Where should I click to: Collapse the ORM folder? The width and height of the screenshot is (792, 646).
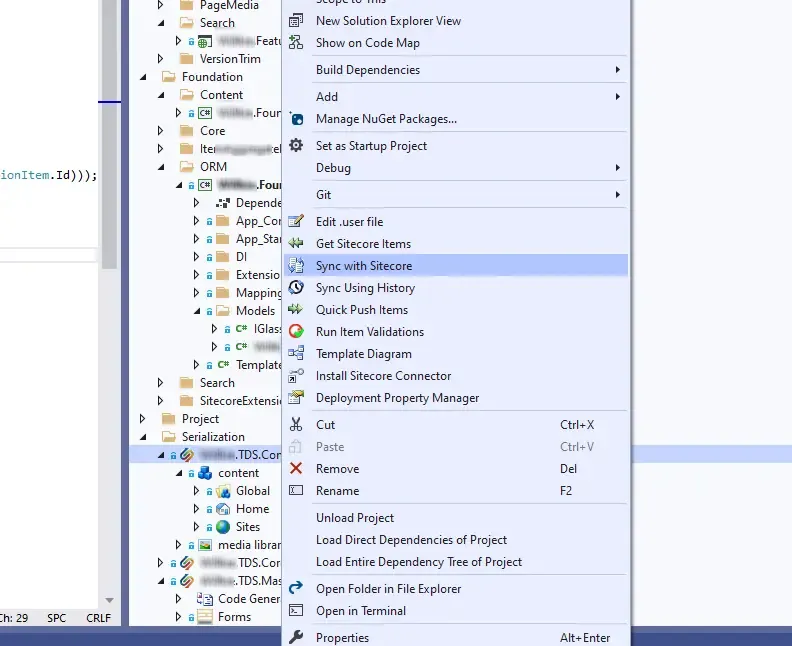point(161,167)
